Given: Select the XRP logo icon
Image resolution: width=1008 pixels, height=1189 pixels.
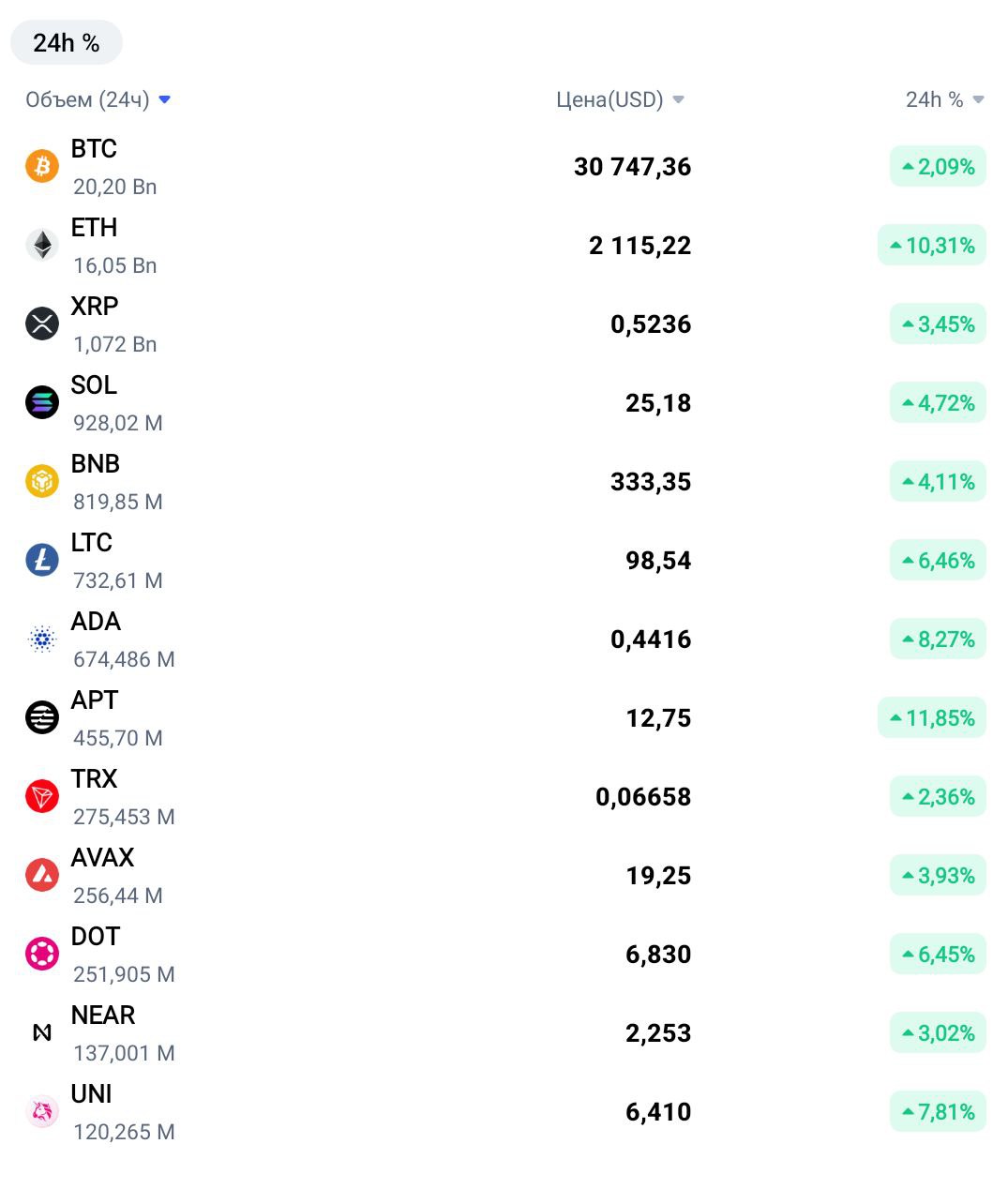Looking at the screenshot, I should [41, 324].
